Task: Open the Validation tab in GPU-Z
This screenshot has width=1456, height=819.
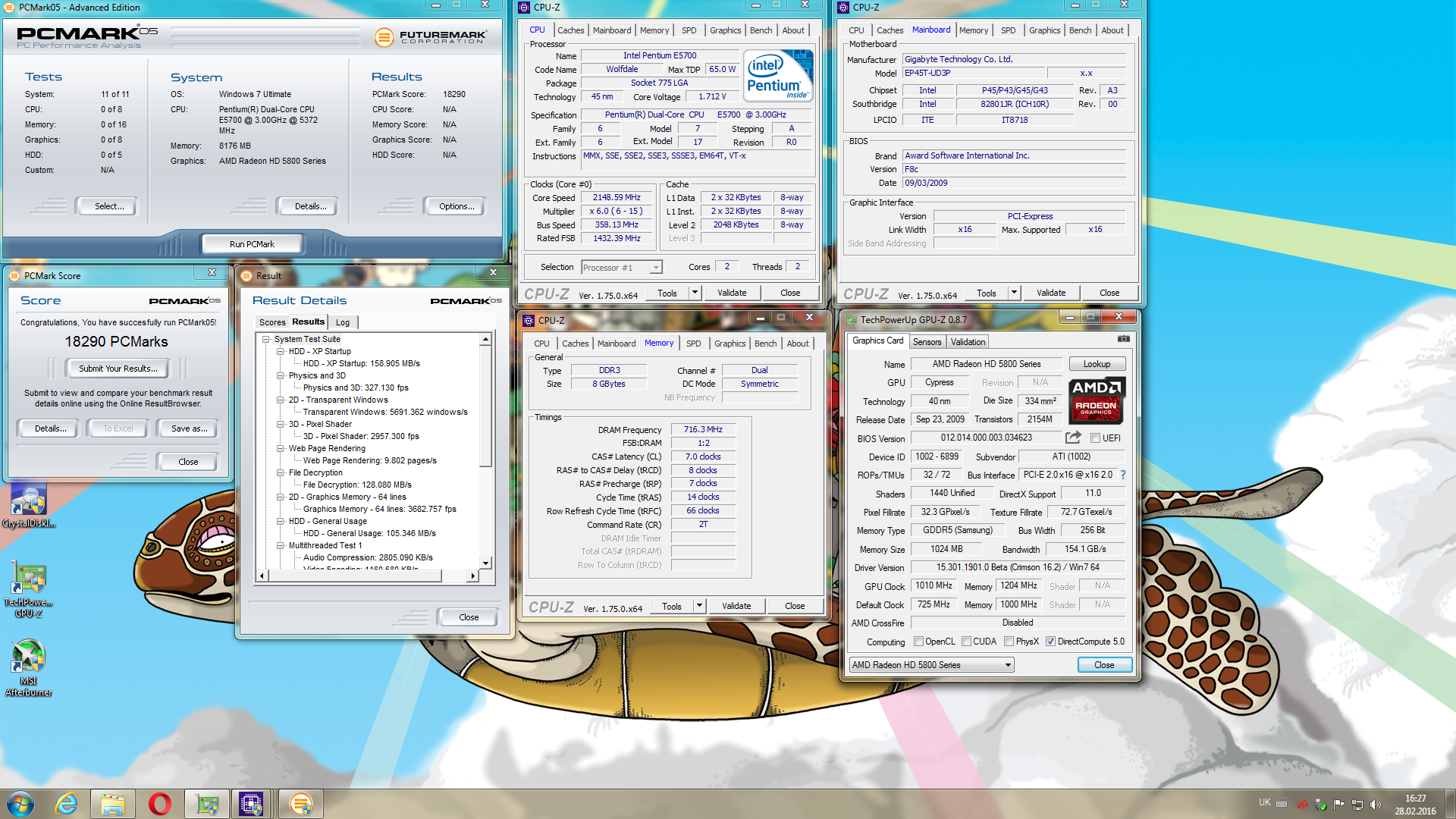Action: (x=968, y=342)
